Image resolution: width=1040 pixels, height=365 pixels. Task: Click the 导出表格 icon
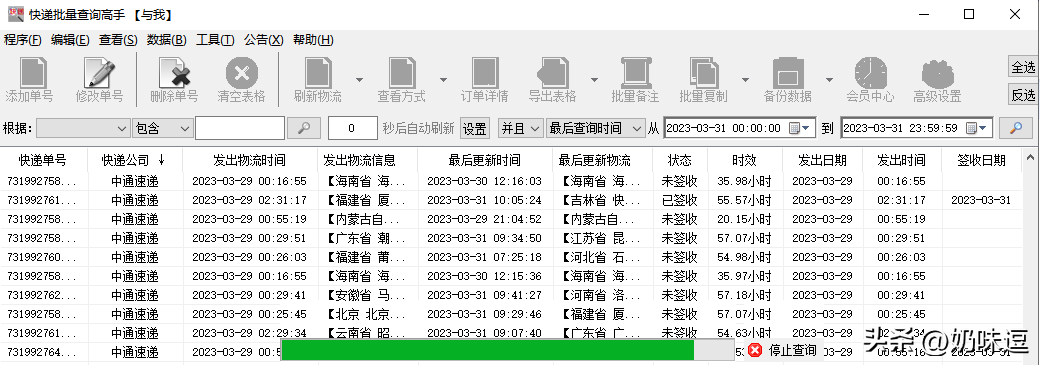point(552,73)
